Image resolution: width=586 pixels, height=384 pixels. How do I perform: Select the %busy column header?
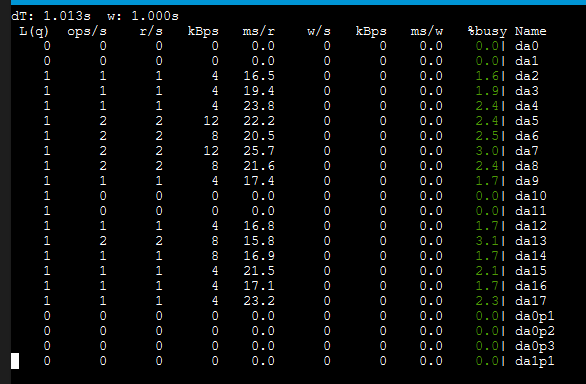click(x=487, y=31)
